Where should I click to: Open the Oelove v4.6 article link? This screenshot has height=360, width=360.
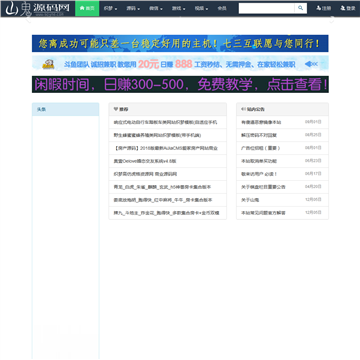(x=145, y=161)
